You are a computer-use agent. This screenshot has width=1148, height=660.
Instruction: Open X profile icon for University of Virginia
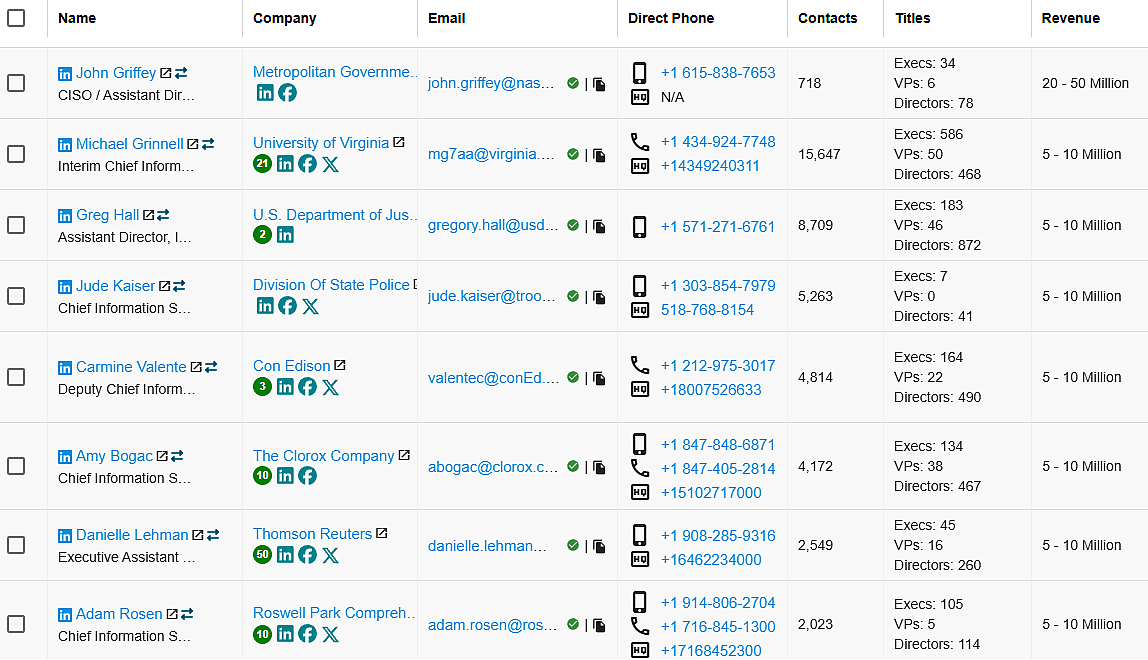pos(330,164)
